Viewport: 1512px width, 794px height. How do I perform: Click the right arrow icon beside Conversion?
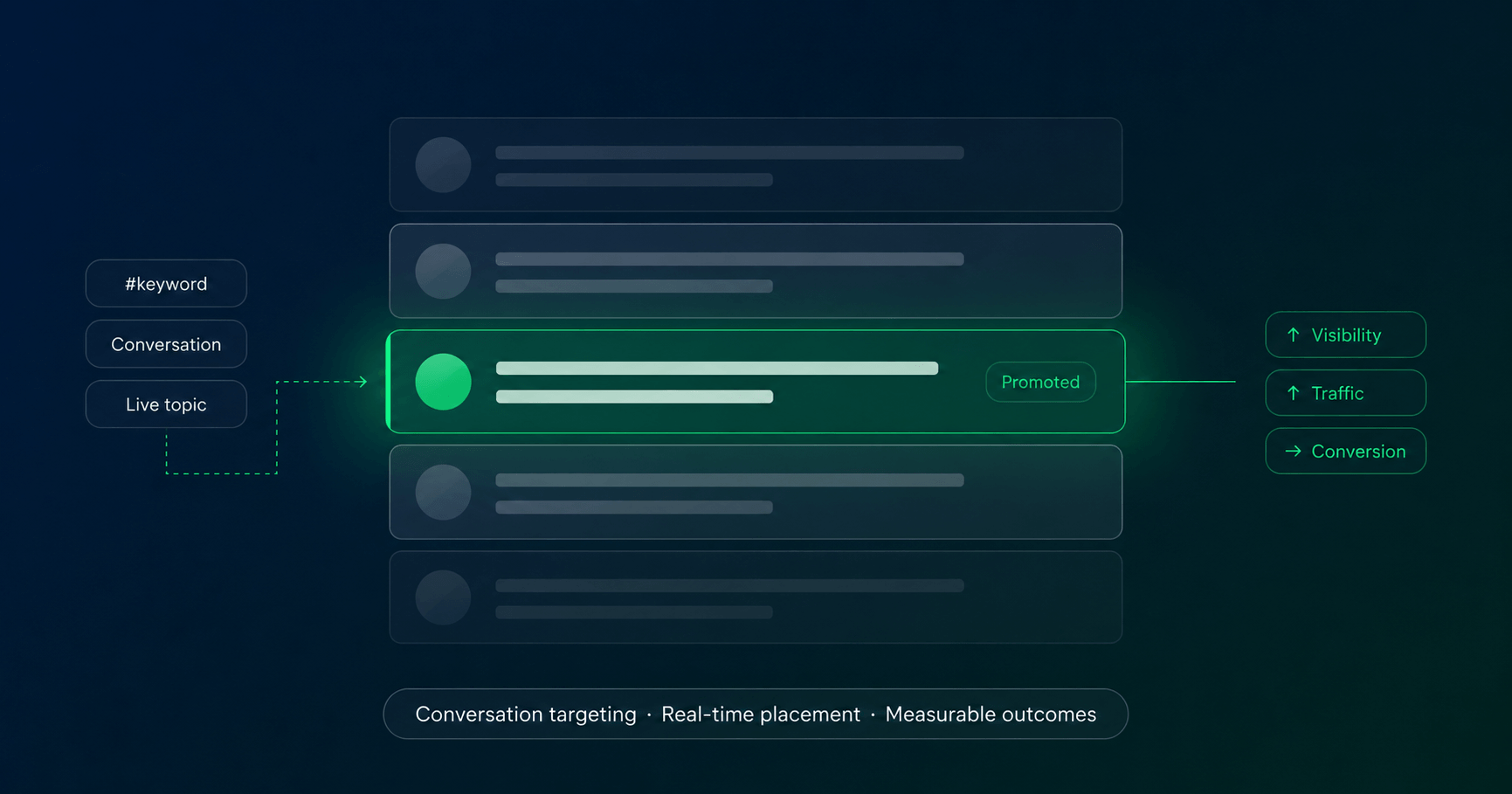pos(1294,451)
